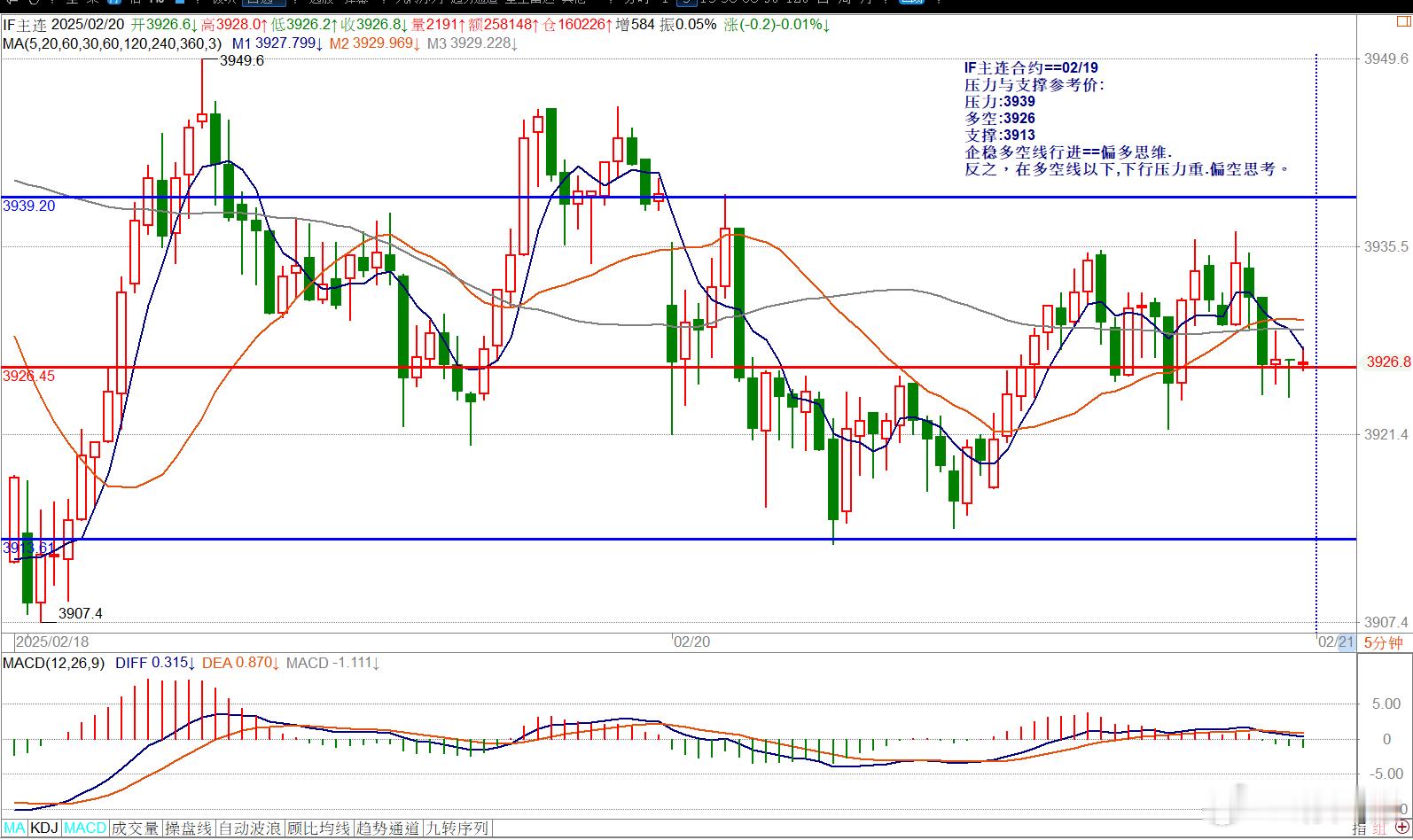Click the 支撑:3913 note text

tap(1000, 136)
